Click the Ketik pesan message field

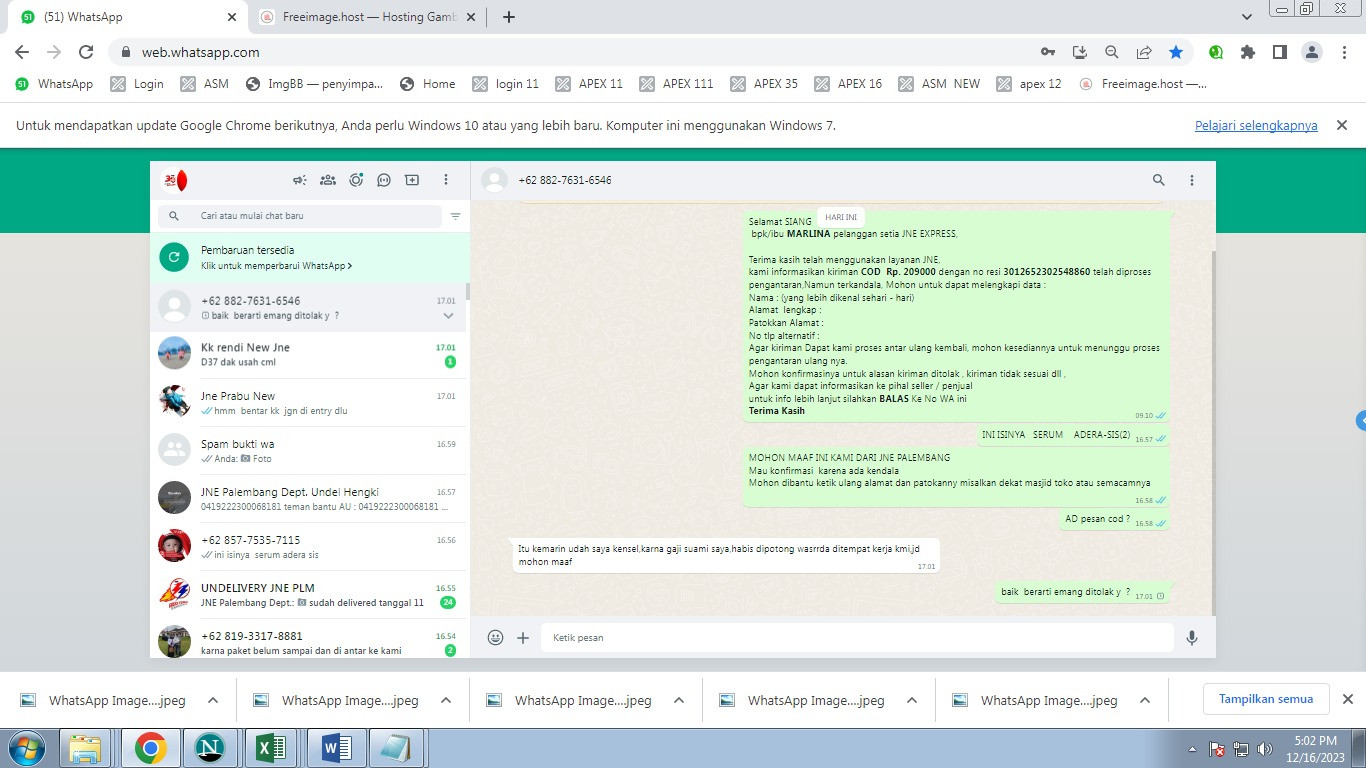click(857, 637)
